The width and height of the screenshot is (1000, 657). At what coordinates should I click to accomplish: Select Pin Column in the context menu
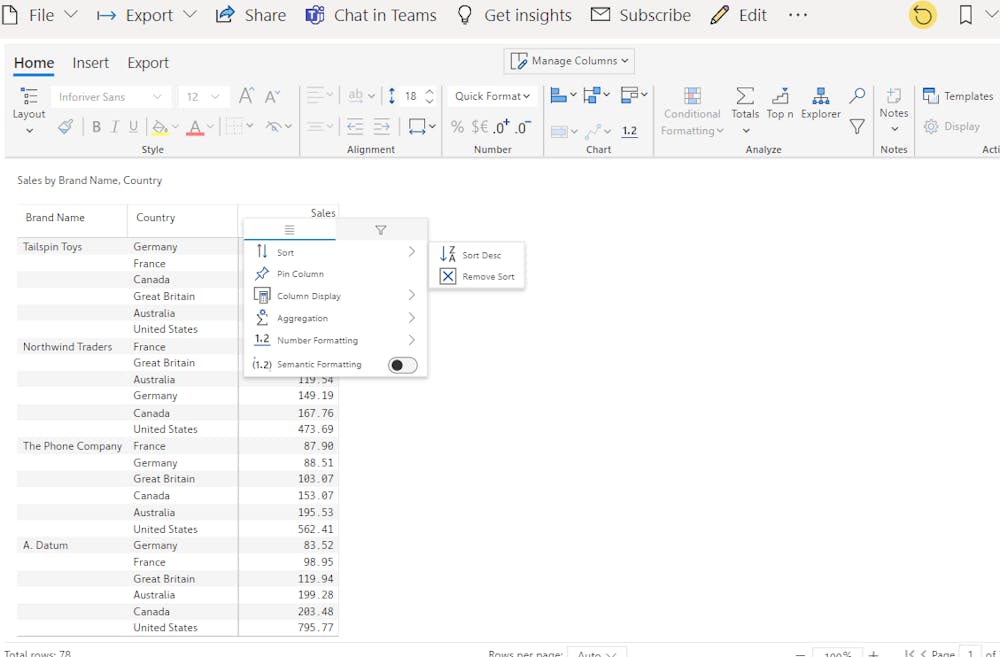[335, 274]
